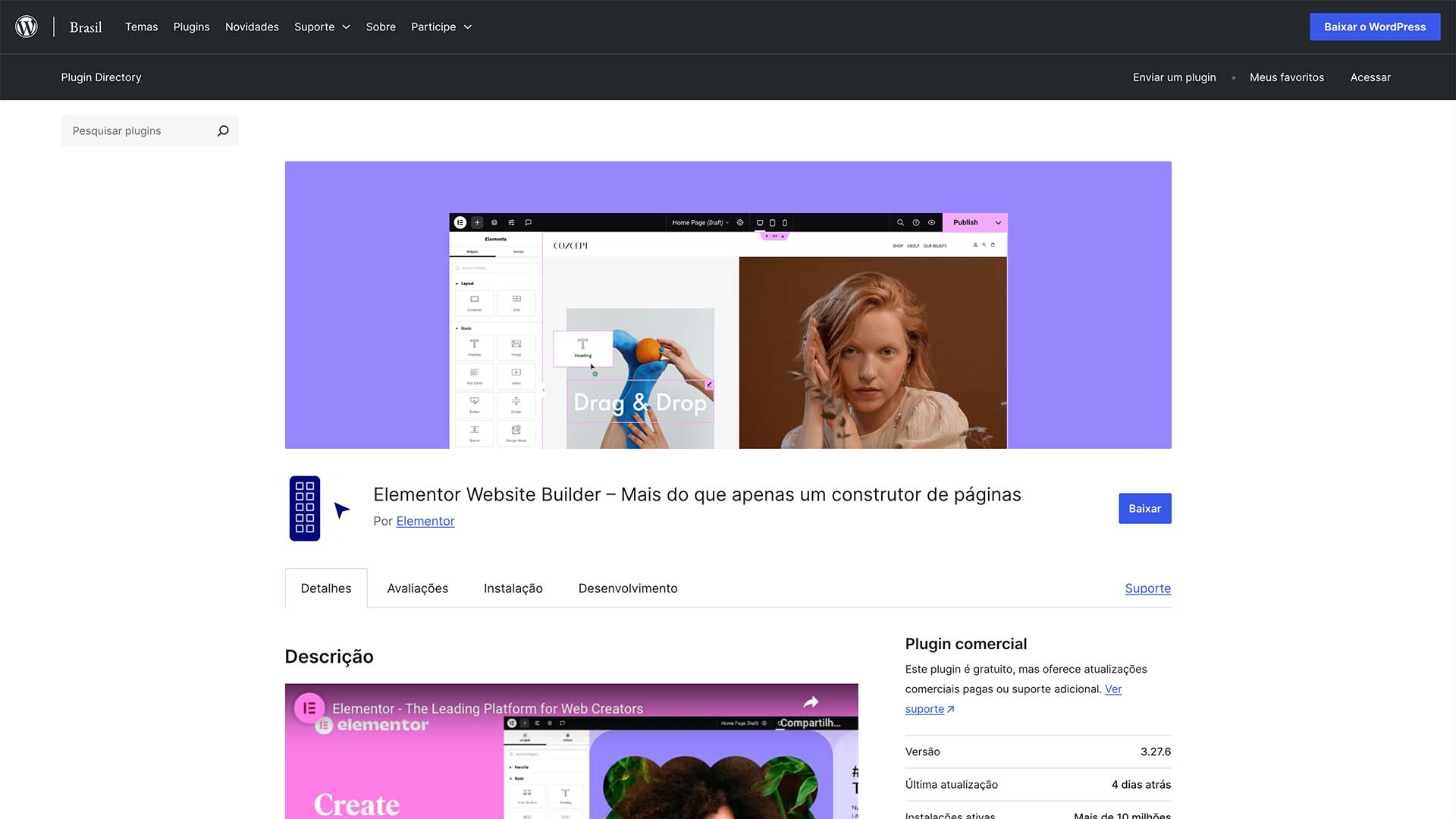
Task: Switch to the Instalação tab
Action: point(513,588)
